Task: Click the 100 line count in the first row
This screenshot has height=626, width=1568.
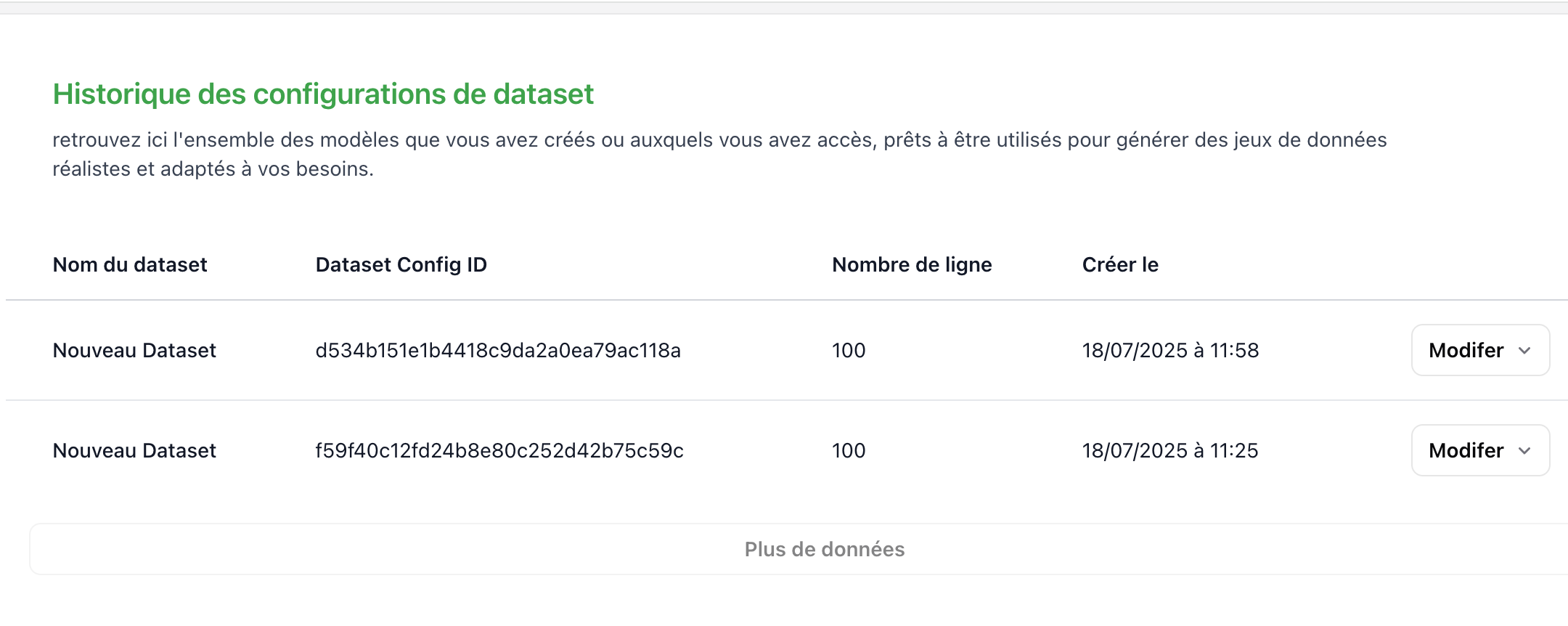Action: tap(849, 350)
